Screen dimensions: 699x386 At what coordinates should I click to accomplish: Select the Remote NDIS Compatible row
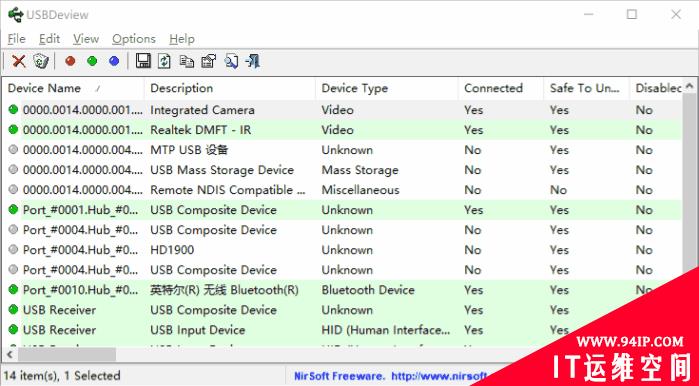342,190
